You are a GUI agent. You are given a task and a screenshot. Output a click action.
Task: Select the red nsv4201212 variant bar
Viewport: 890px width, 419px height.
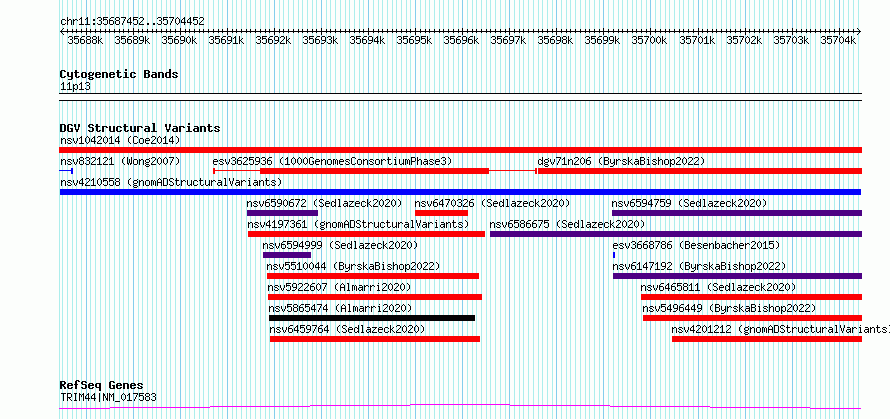(767, 339)
